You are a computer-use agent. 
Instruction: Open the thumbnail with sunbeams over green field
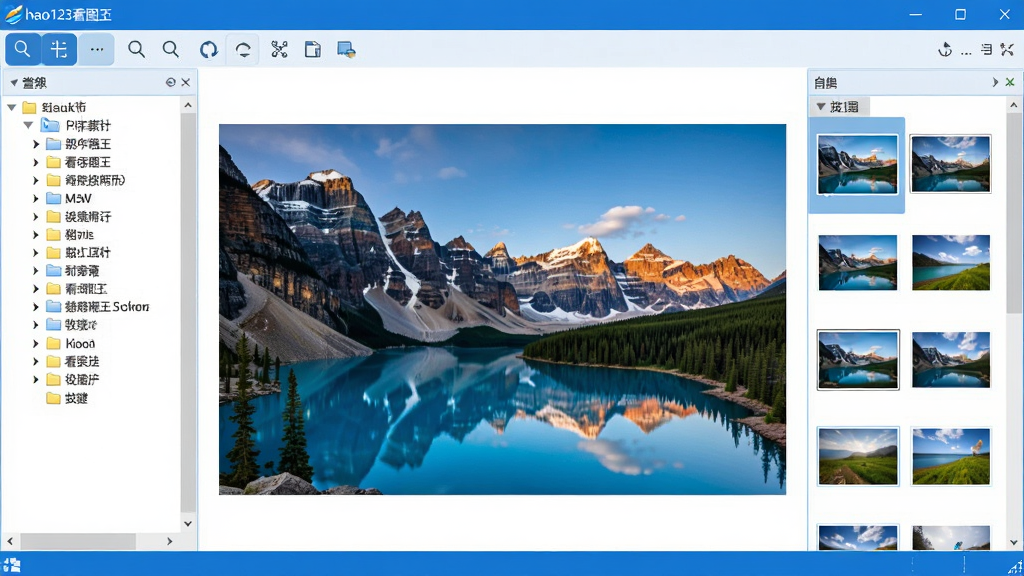pyautogui.click(x=858, y=456)
